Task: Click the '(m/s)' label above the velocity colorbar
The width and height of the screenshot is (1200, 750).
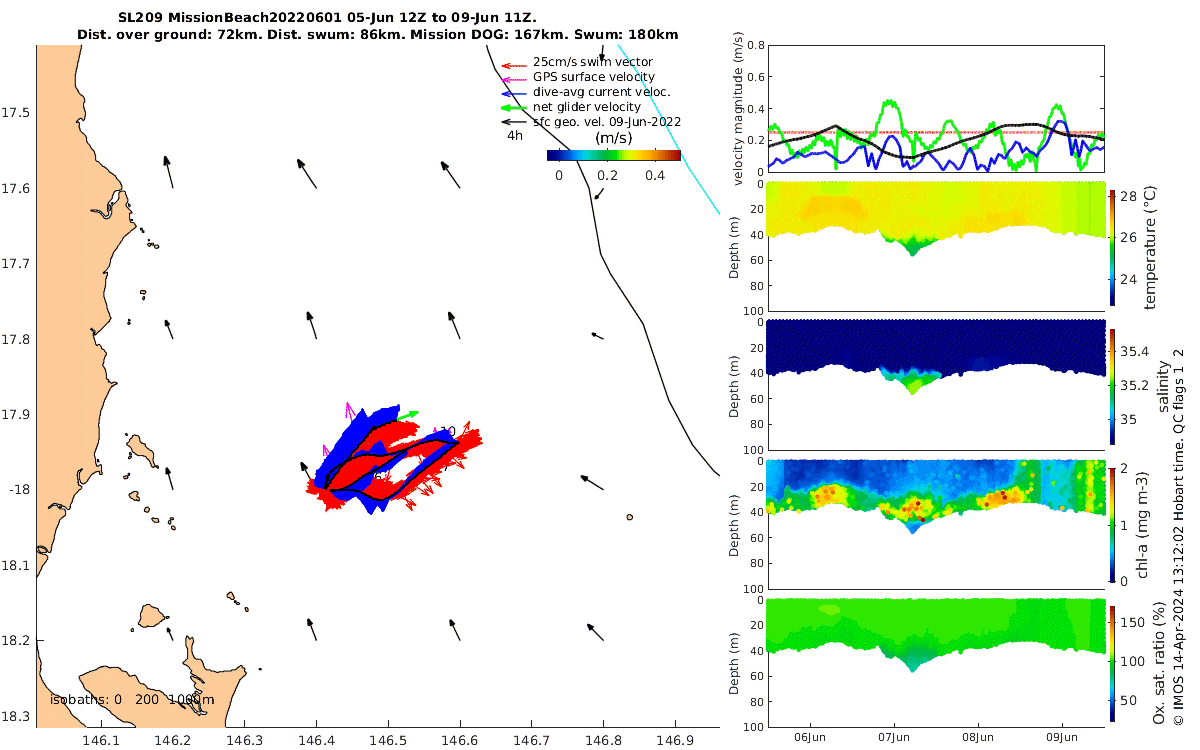Action: point(612,138)
